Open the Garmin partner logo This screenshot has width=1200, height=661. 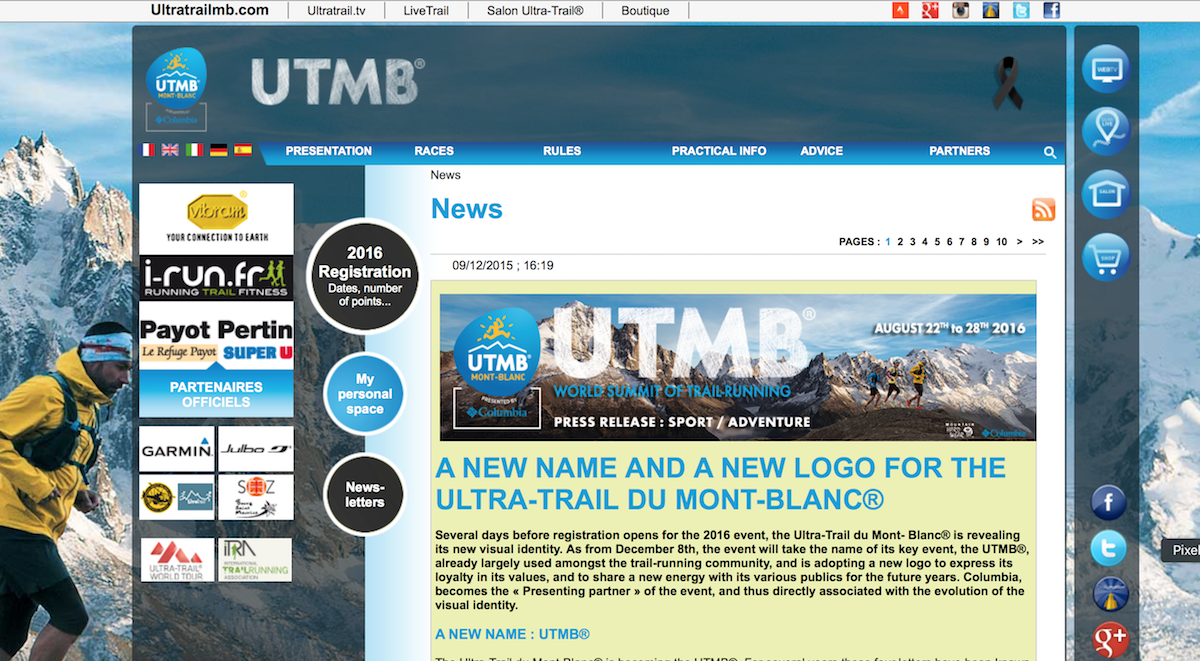[x=177, y=449]
